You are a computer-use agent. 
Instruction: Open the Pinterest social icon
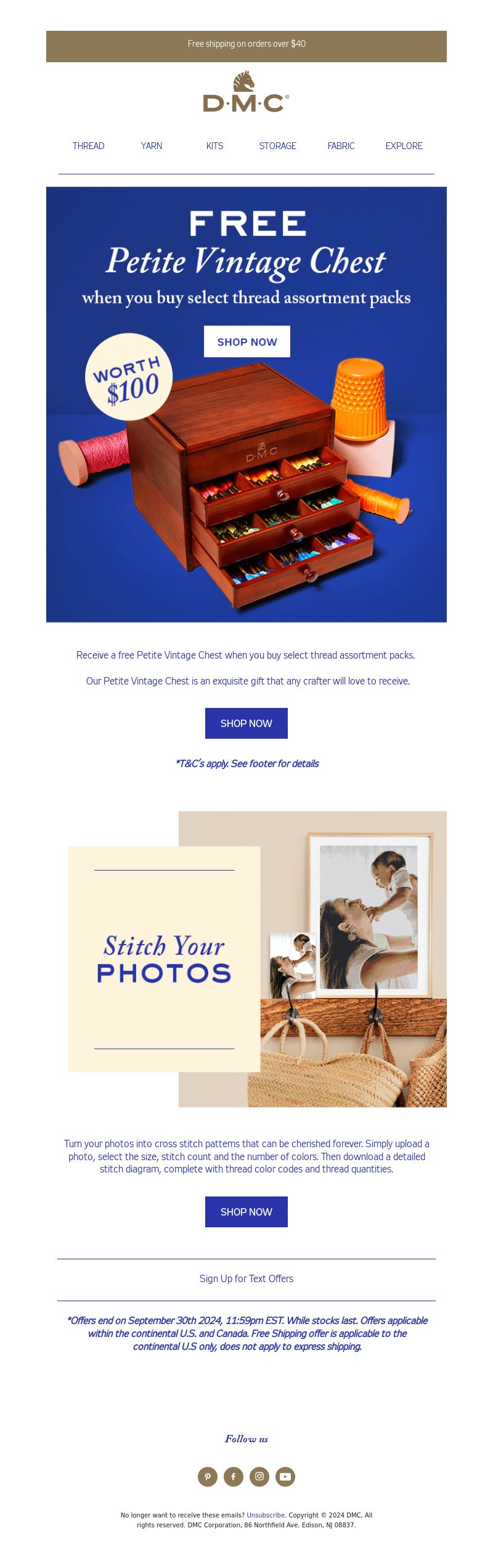[208, 1477]
